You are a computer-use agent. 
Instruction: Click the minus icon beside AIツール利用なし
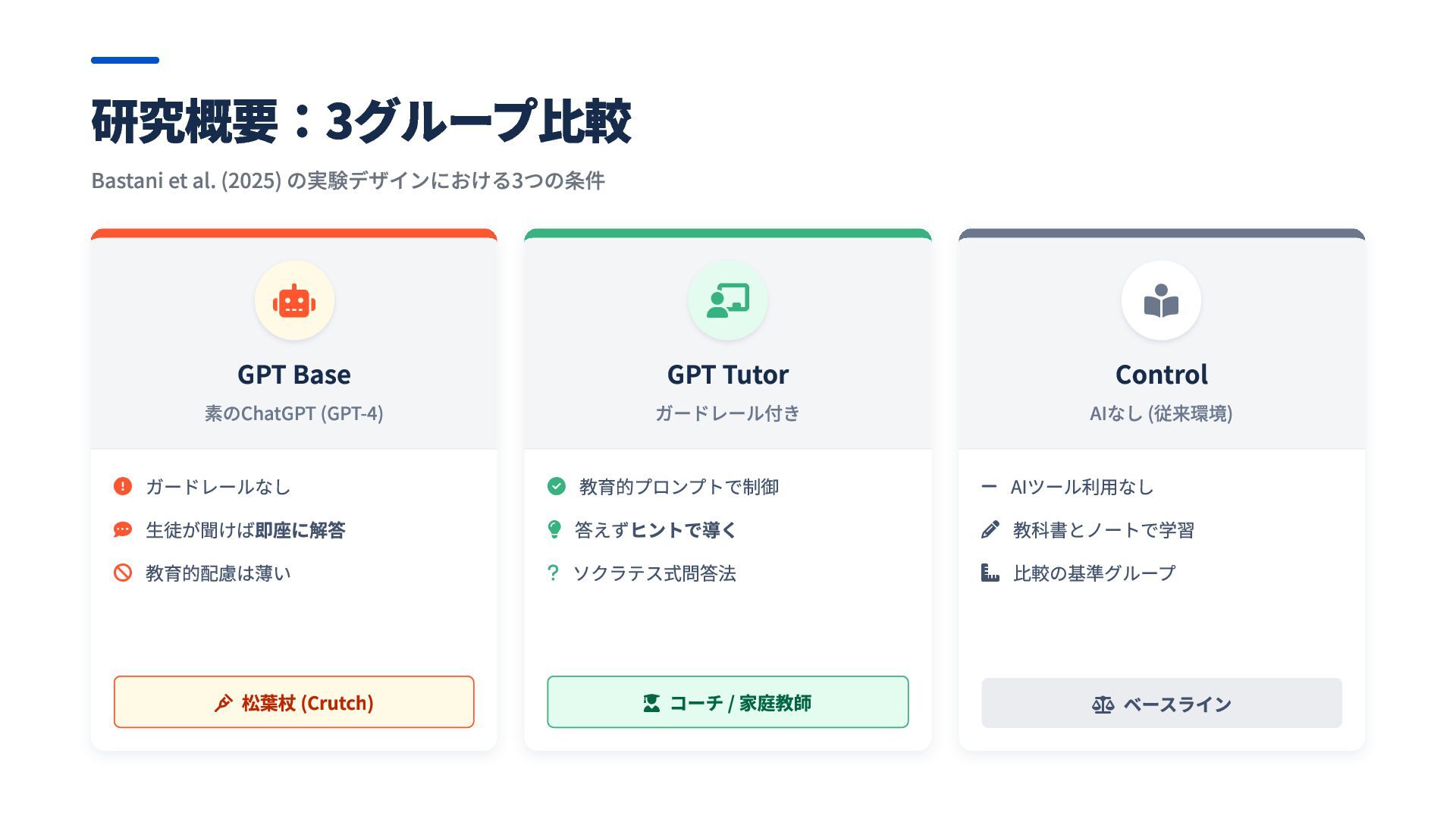pos(989,486)
